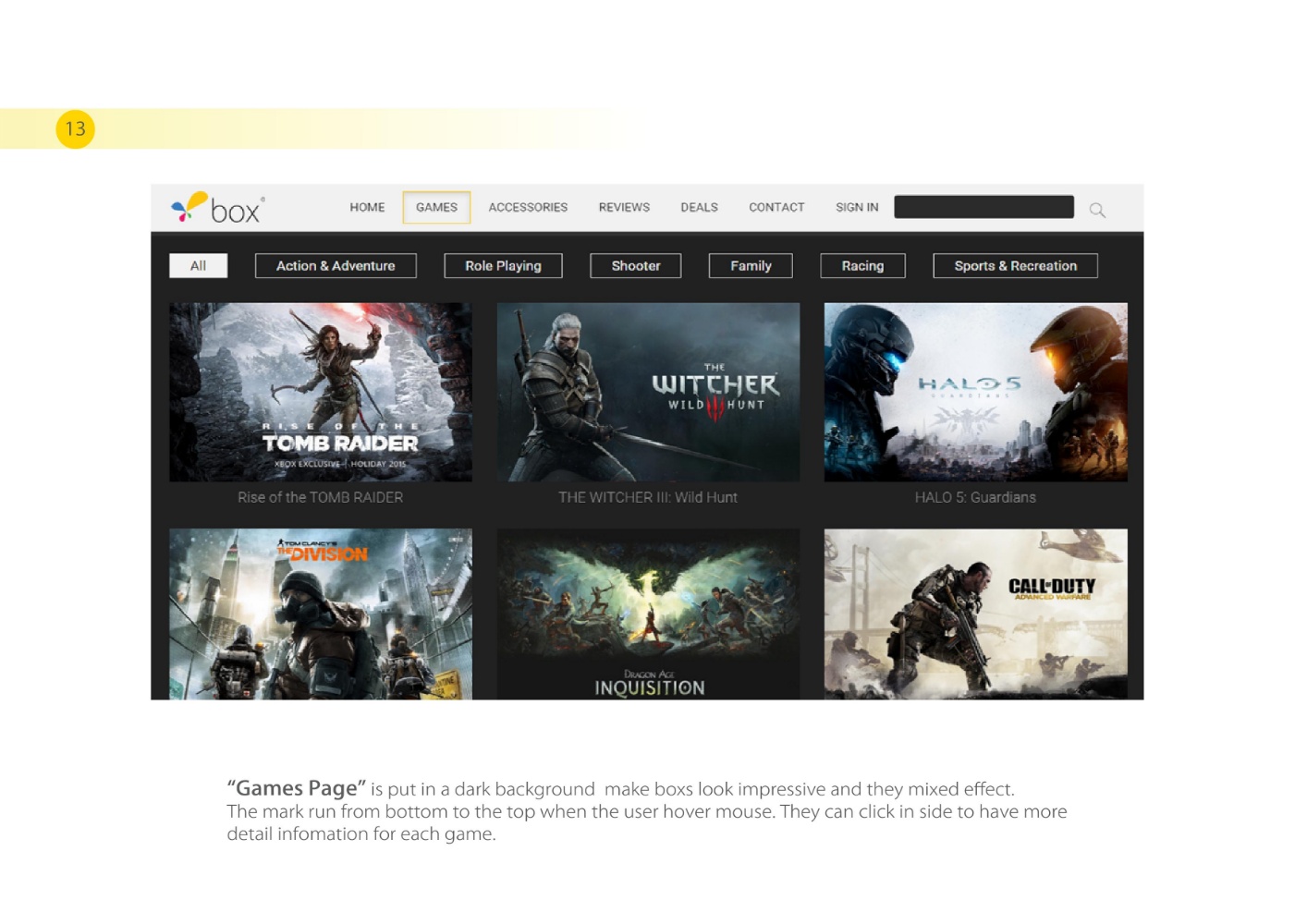Screen dimensions: 1307x924
Task: Pick the Racing filter button
Action: [x=862, y=266]
